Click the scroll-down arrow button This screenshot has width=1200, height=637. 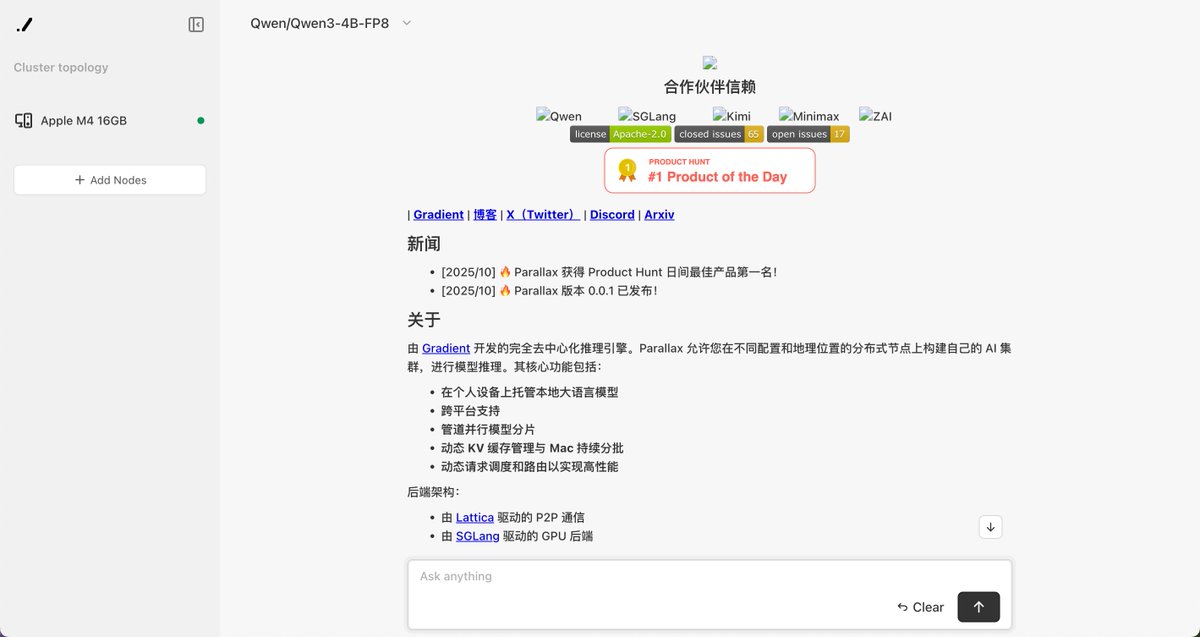pos(990,526)
